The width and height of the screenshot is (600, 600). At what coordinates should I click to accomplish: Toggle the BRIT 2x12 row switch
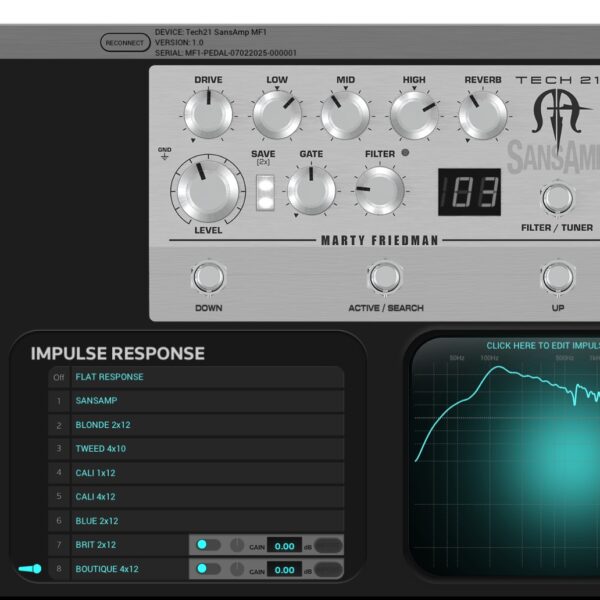[x=208, y=545]
